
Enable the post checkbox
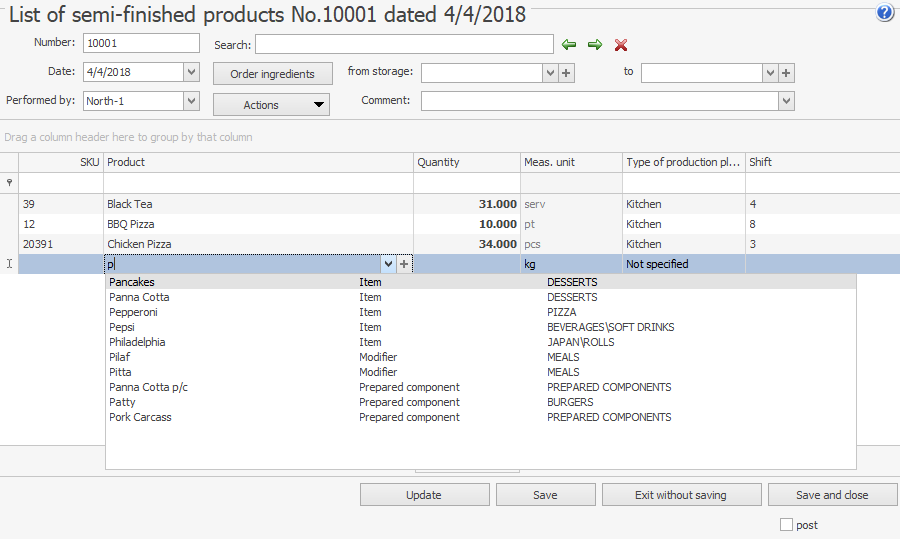(786, 525)
